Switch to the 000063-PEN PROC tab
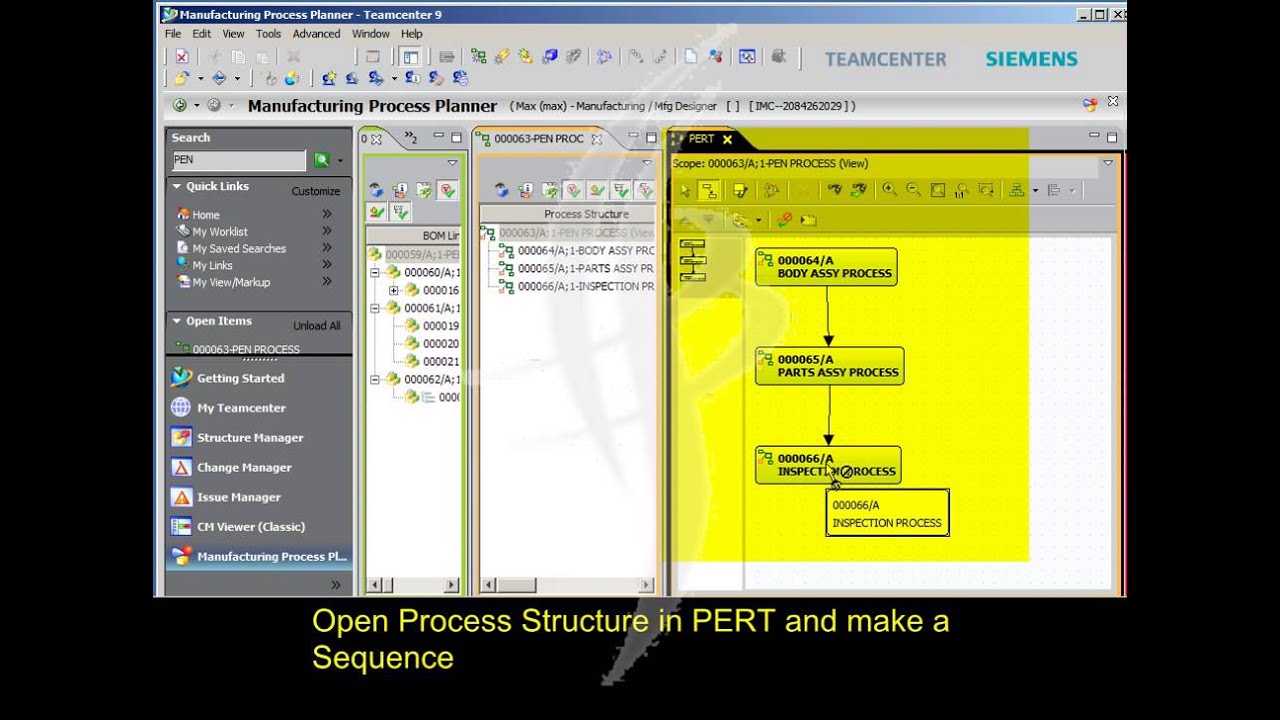Image resolution: width=1280 pixels, height=720 pixels. click(538, 139)
